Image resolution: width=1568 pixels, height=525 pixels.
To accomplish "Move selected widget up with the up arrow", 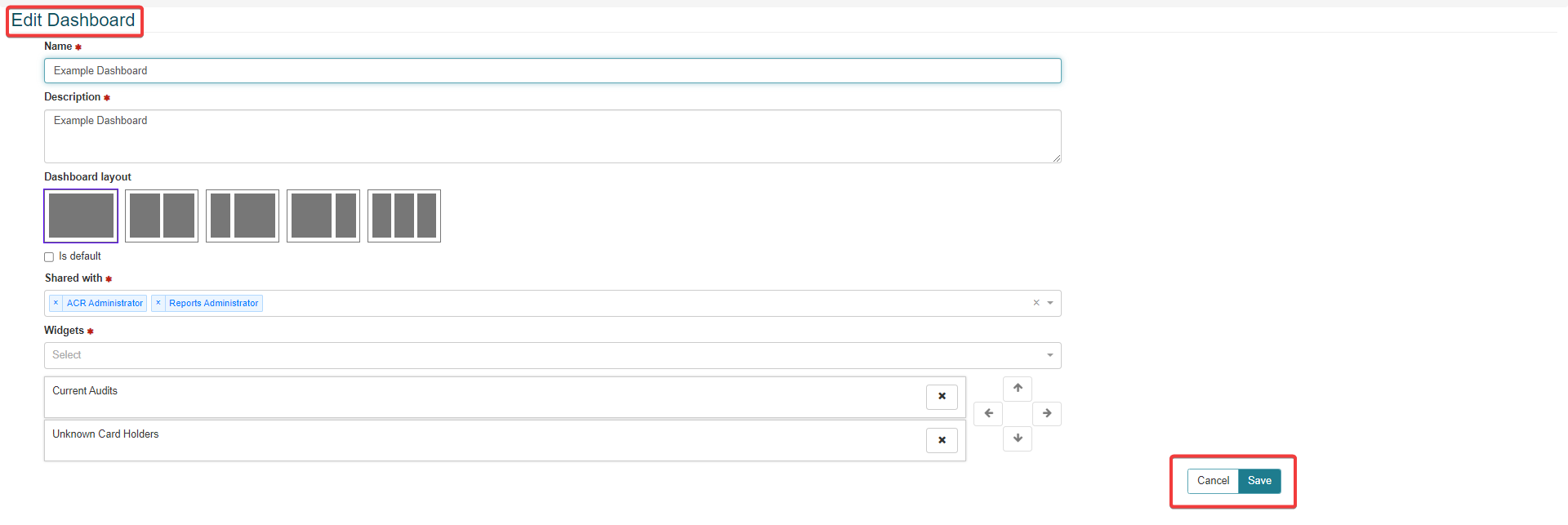I will 1017,389.
